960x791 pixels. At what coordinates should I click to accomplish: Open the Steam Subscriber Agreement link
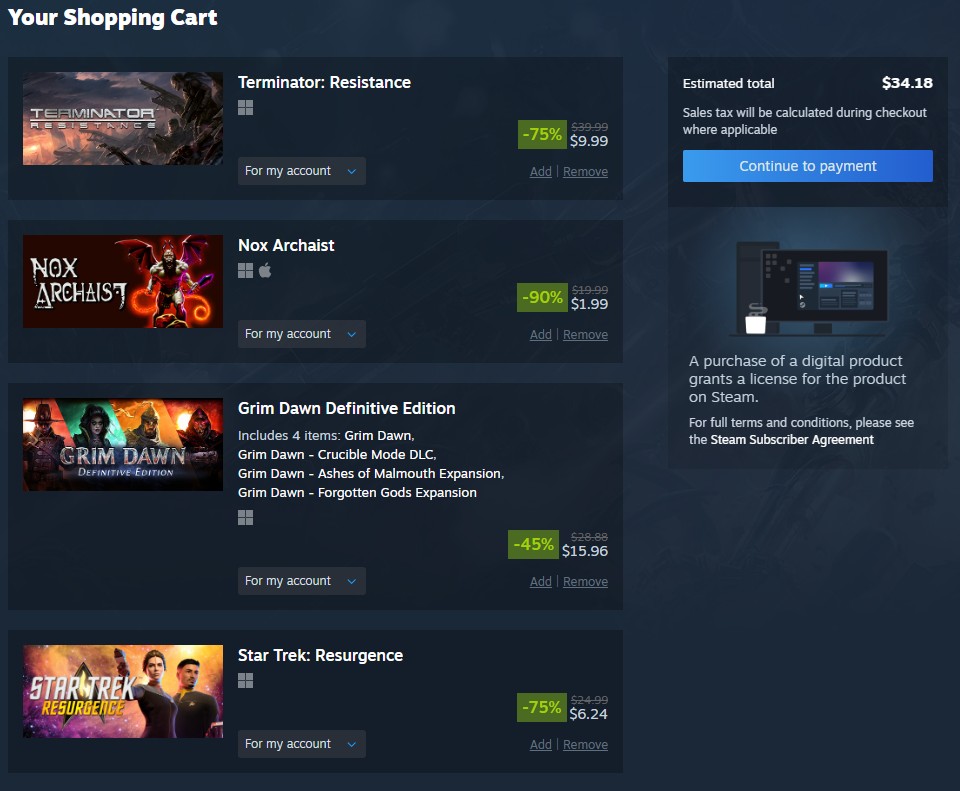point(792,440)
